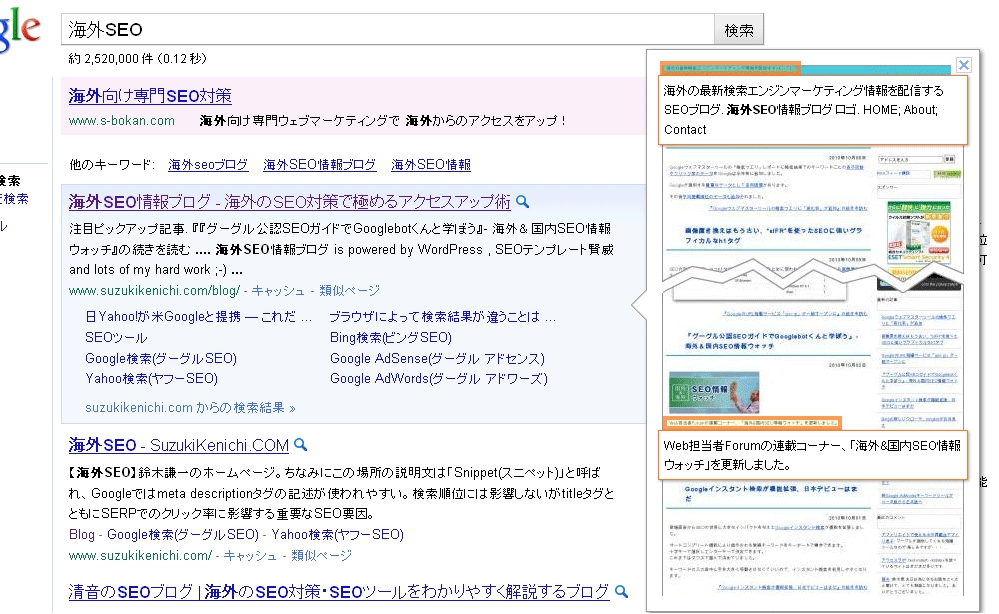
Task: Click the URL www.suzukikenichi.com/blog/
Action: pos(154,290)
